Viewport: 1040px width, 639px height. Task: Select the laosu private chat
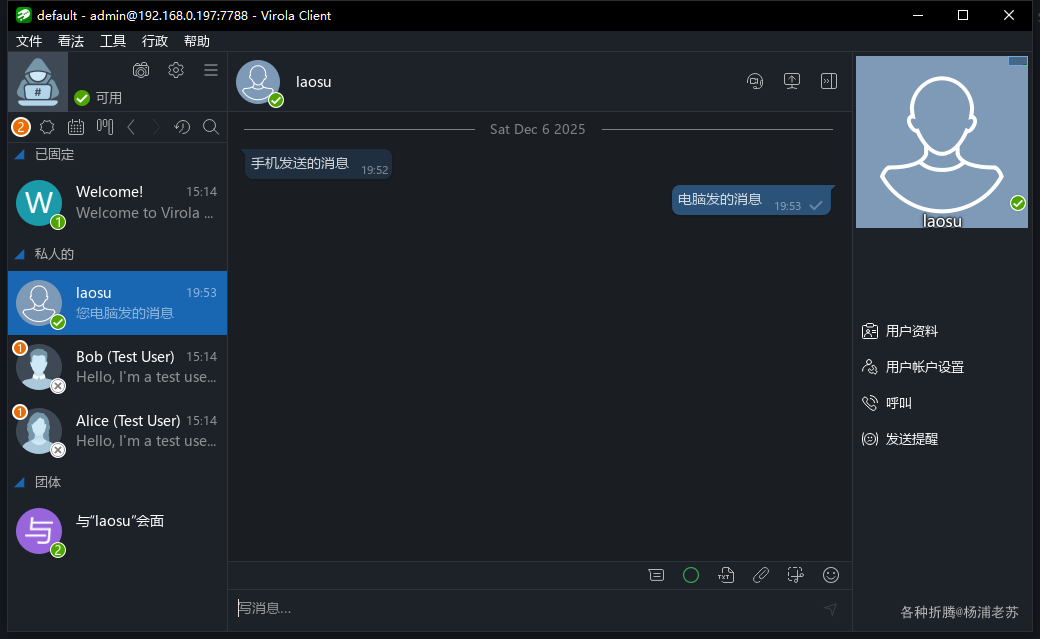pyautogui.click(x=117, y=303)
